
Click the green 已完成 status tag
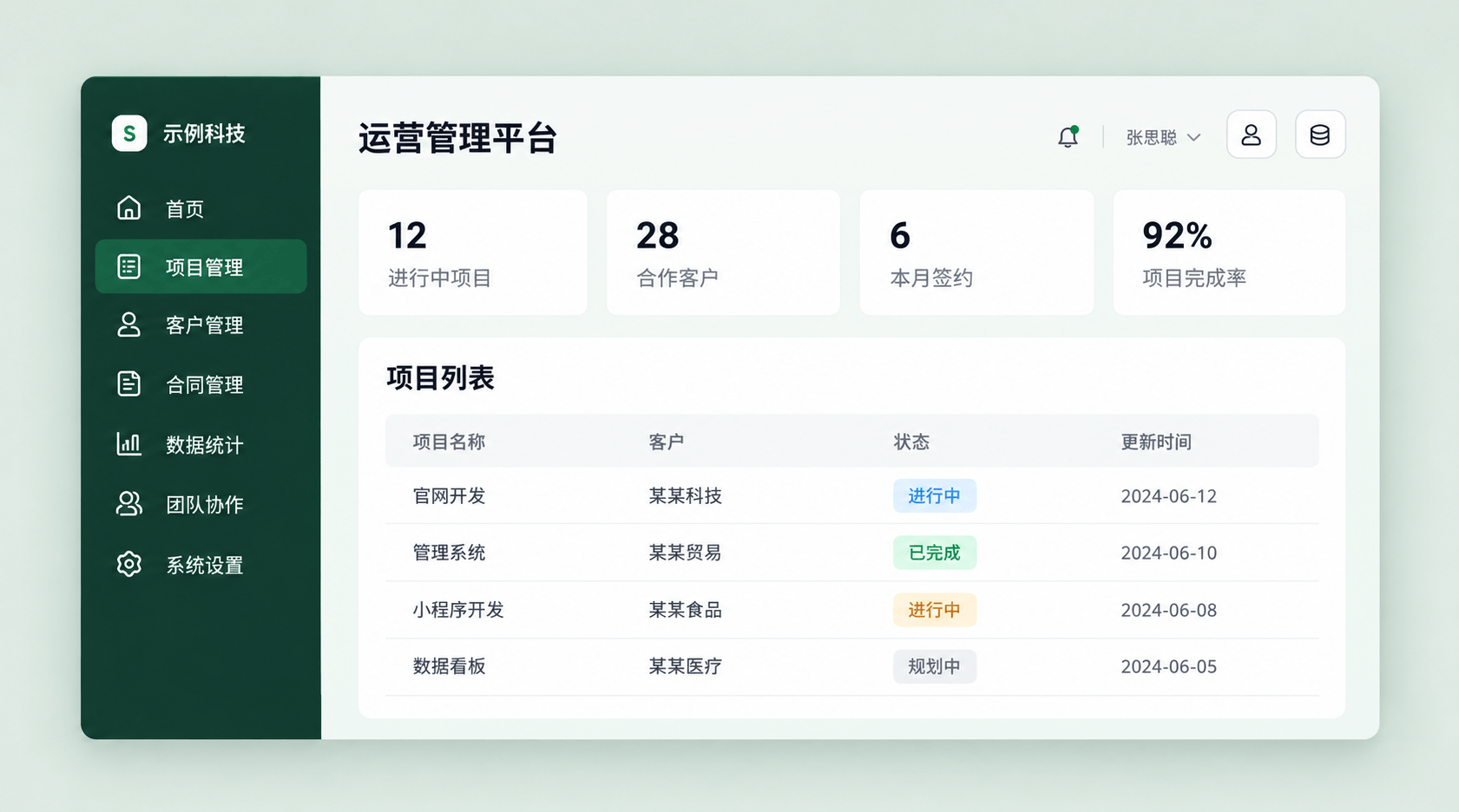(x=935, y=553)
